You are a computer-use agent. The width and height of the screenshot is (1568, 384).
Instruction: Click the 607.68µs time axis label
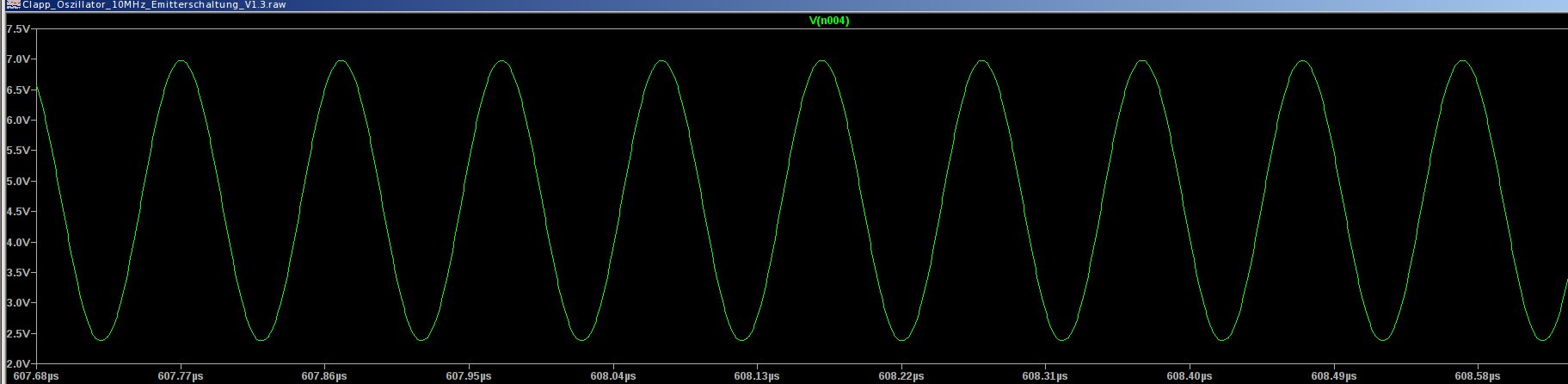(x=36, y=376)
